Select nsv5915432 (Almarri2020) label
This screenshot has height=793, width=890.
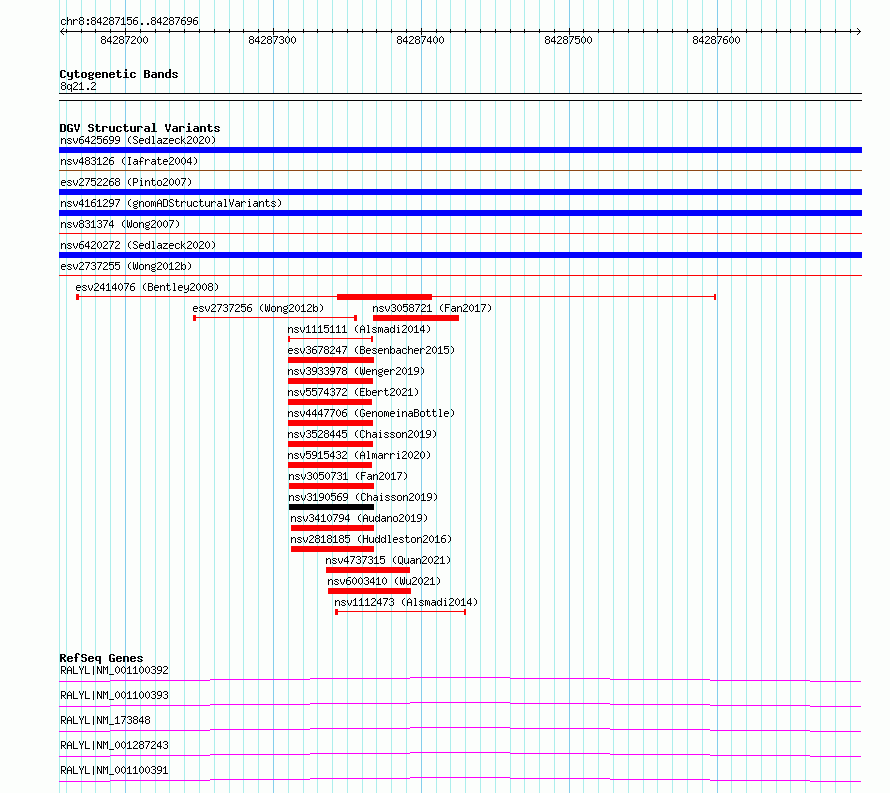click(x=359, y=455)
